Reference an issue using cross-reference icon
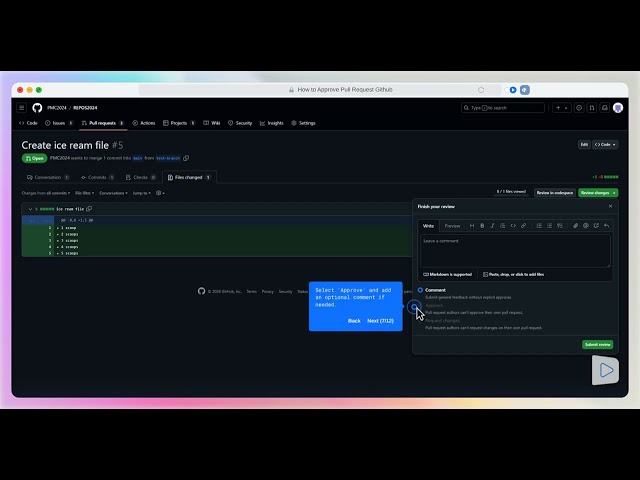Screen dimensions: 640x480 (x=596, y=226)
